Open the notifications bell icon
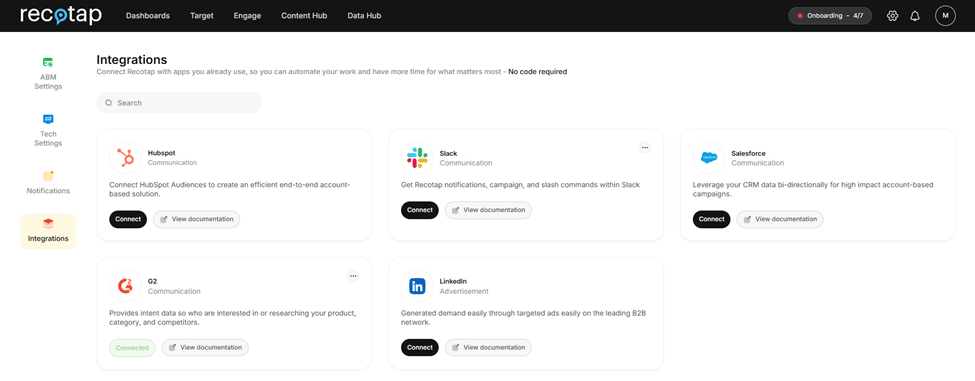The height and width of the screenshot is (381, 975). pos(915,16)
